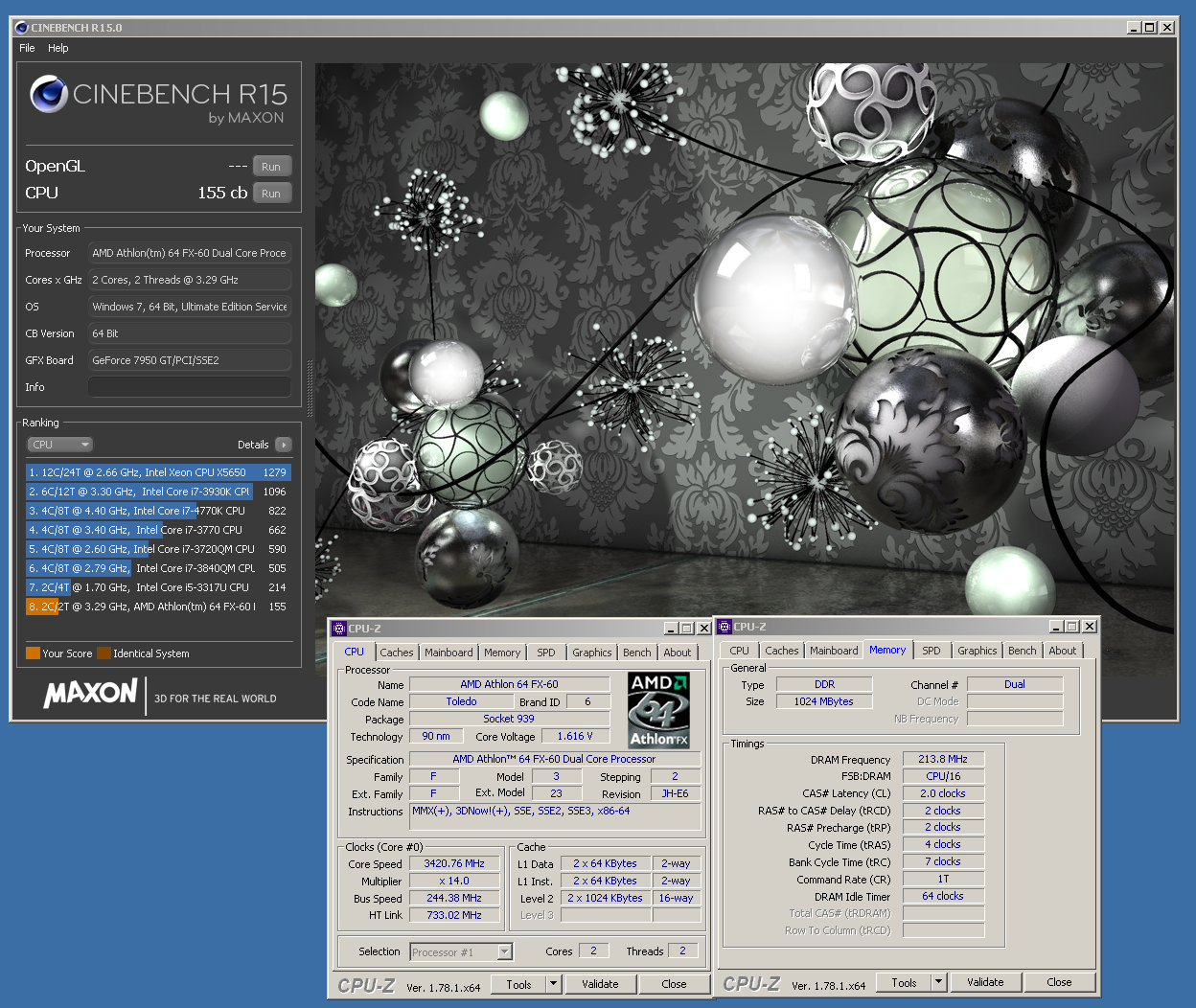Open the Help menu in Cinebench
Viewport: 1196px width, 1008px height.
[x=58, y=48]
